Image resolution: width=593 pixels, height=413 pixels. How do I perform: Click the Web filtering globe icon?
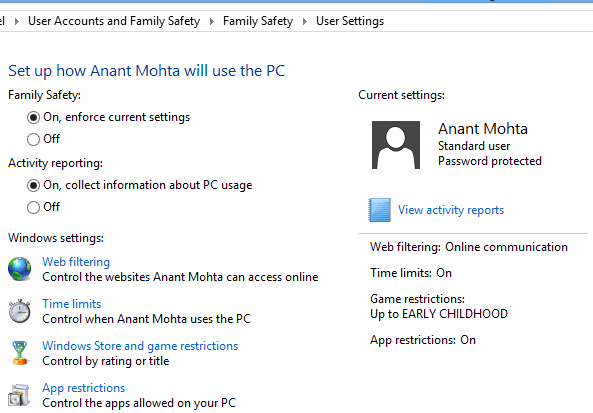pos(20,269)
